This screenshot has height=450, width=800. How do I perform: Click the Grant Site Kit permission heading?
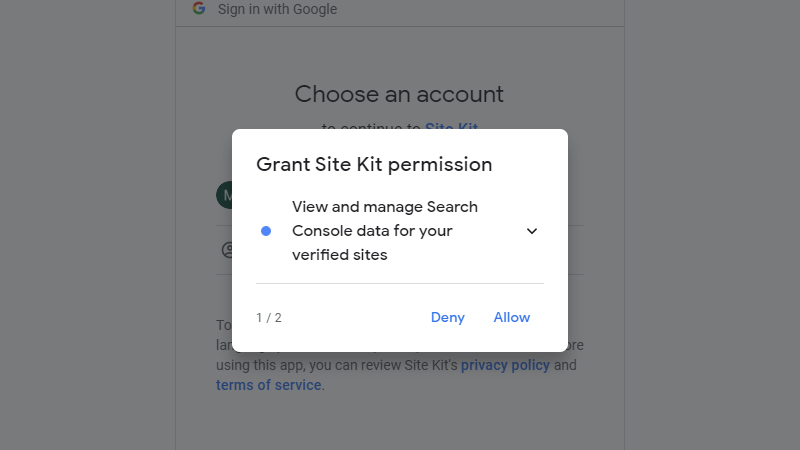(x=374, y=164)
